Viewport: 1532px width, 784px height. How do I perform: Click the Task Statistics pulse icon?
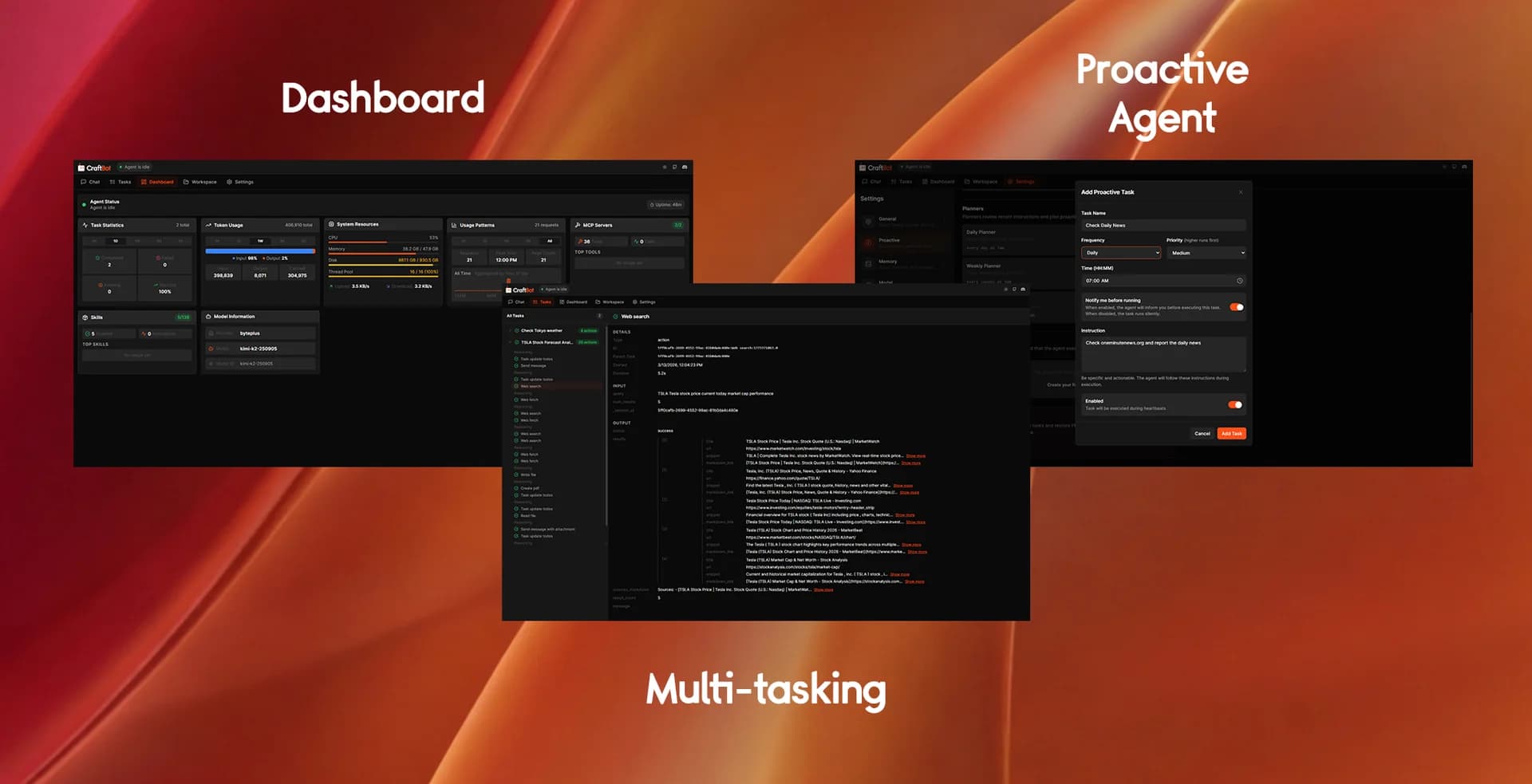tap(85, 225)
